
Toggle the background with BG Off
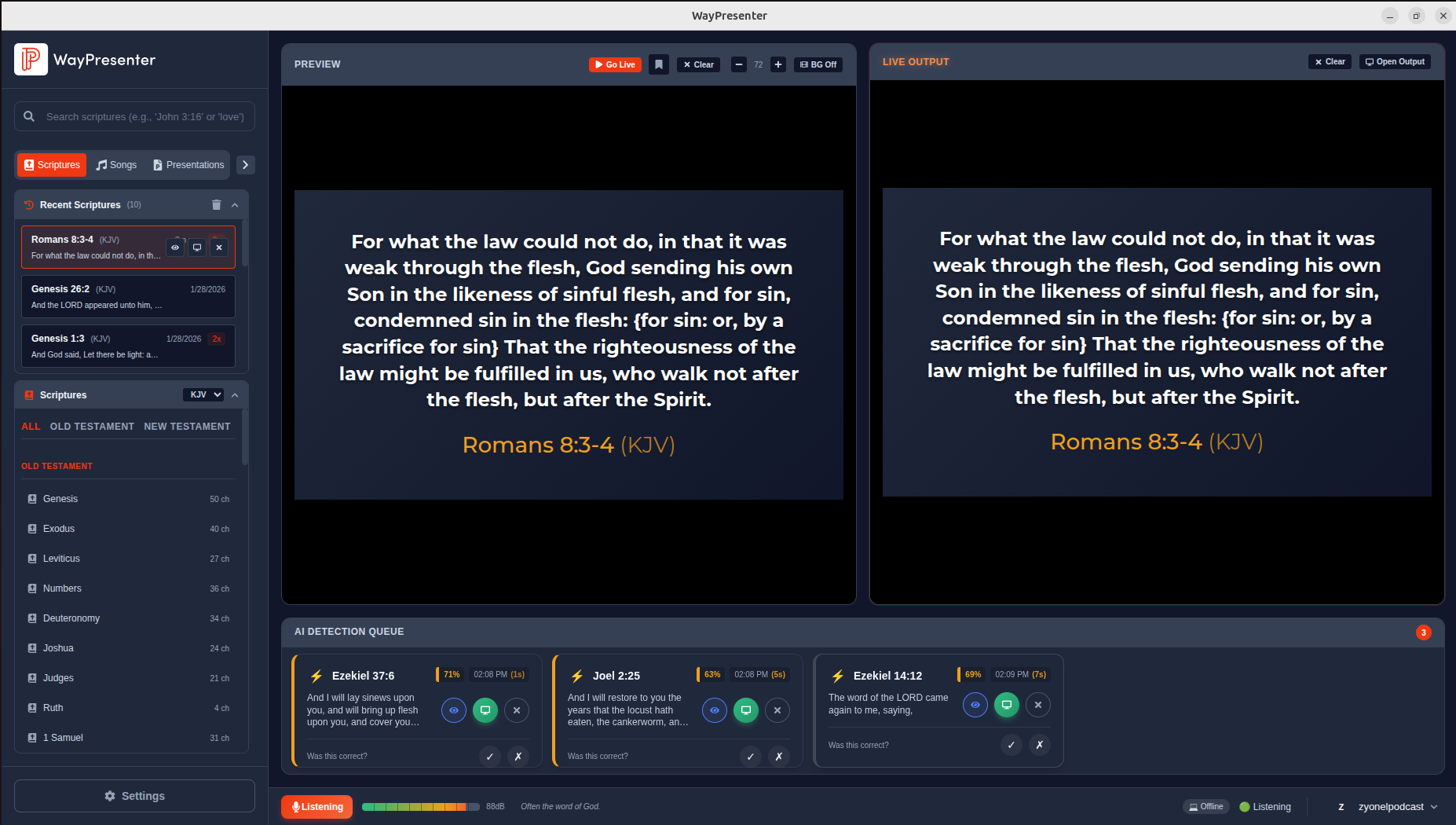[x=818, y=64]
